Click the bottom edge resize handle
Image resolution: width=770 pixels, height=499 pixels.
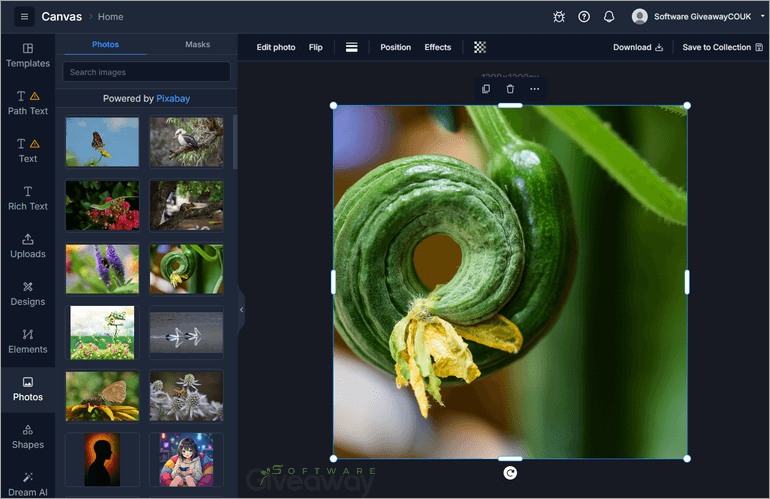point(510,459)
